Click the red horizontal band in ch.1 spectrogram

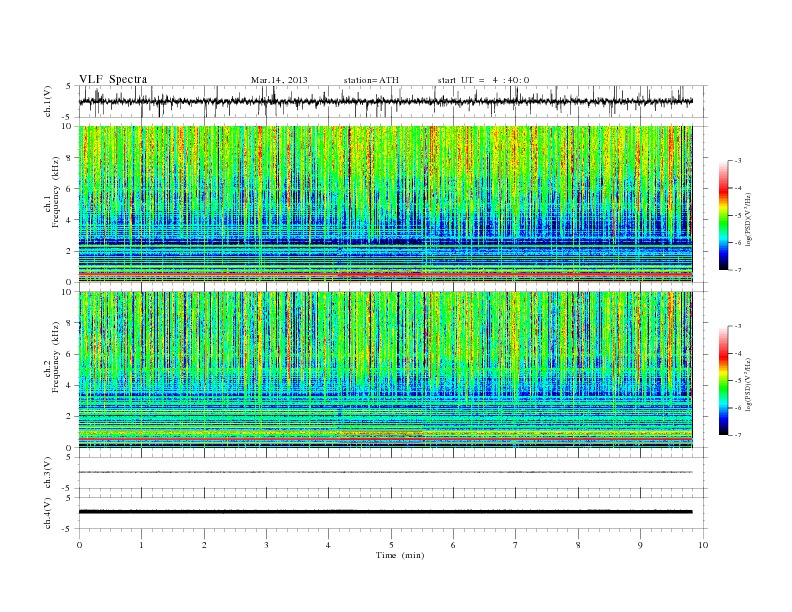pos(385,274)
